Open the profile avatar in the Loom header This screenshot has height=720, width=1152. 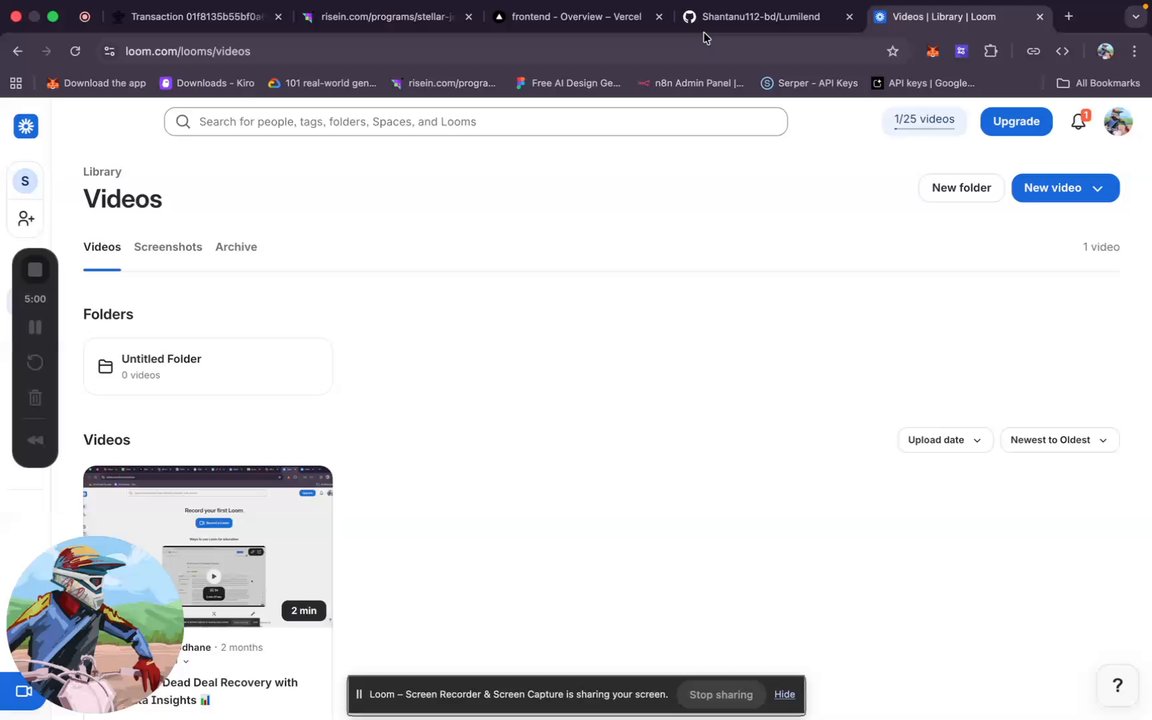1118,121
